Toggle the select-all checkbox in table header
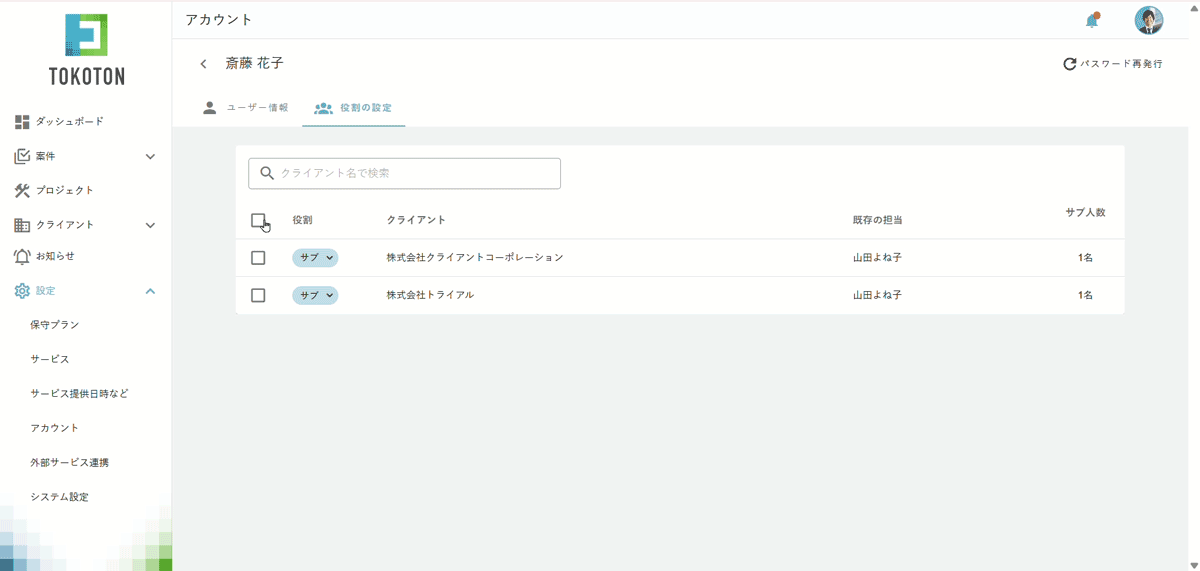The image size is (1200, 571). click(x=258, y=220)
